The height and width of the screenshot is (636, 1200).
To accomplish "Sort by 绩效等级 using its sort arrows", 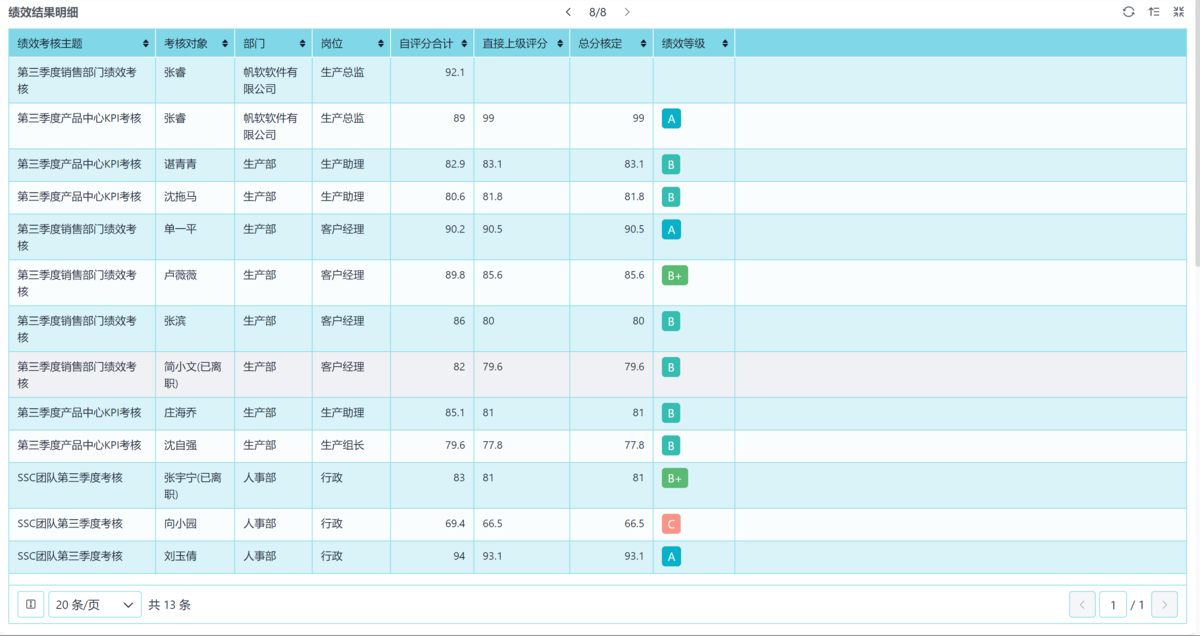I will [x=725, y=44].
